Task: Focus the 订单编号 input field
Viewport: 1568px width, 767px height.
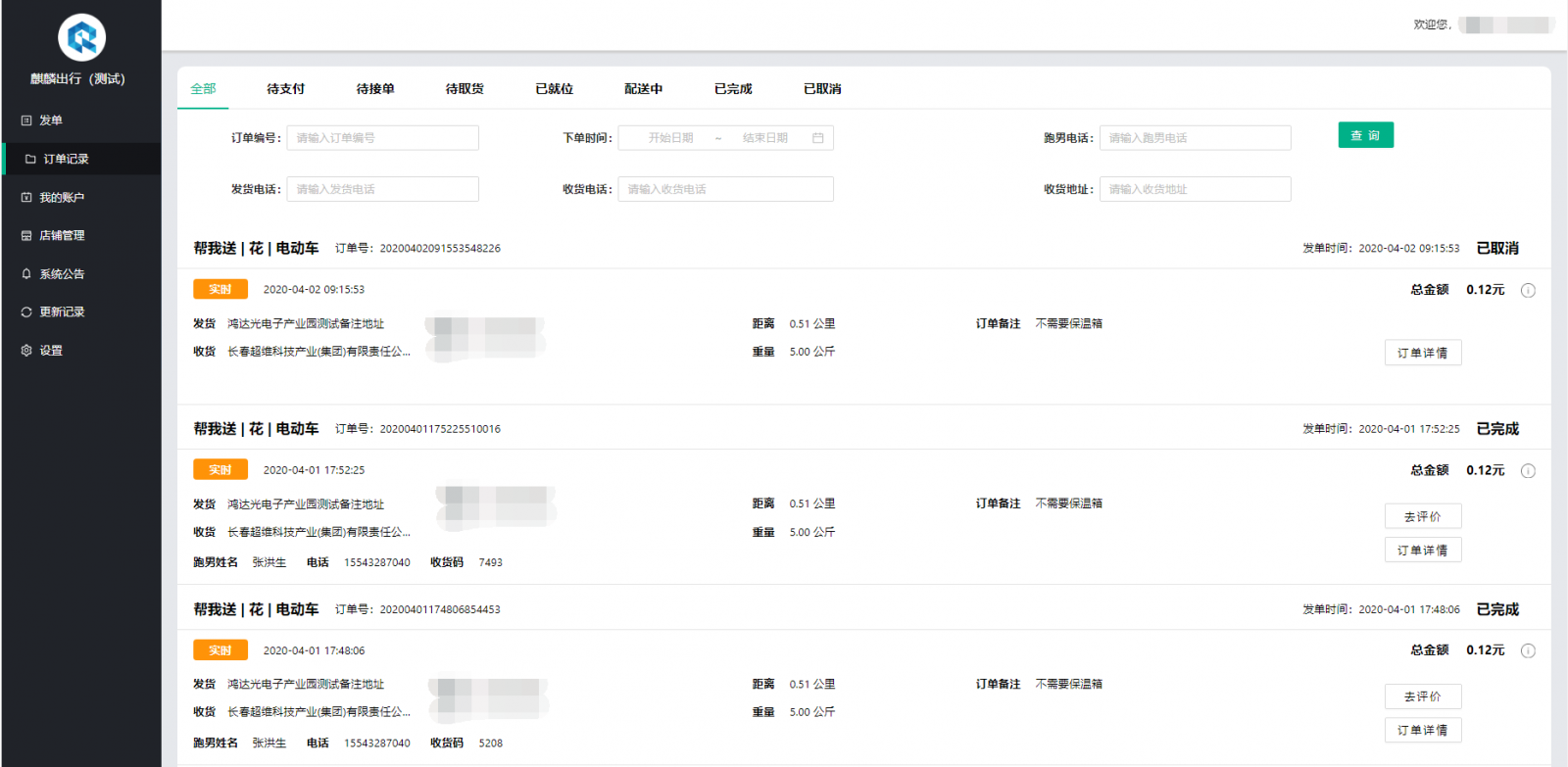Action: (382, 138)
